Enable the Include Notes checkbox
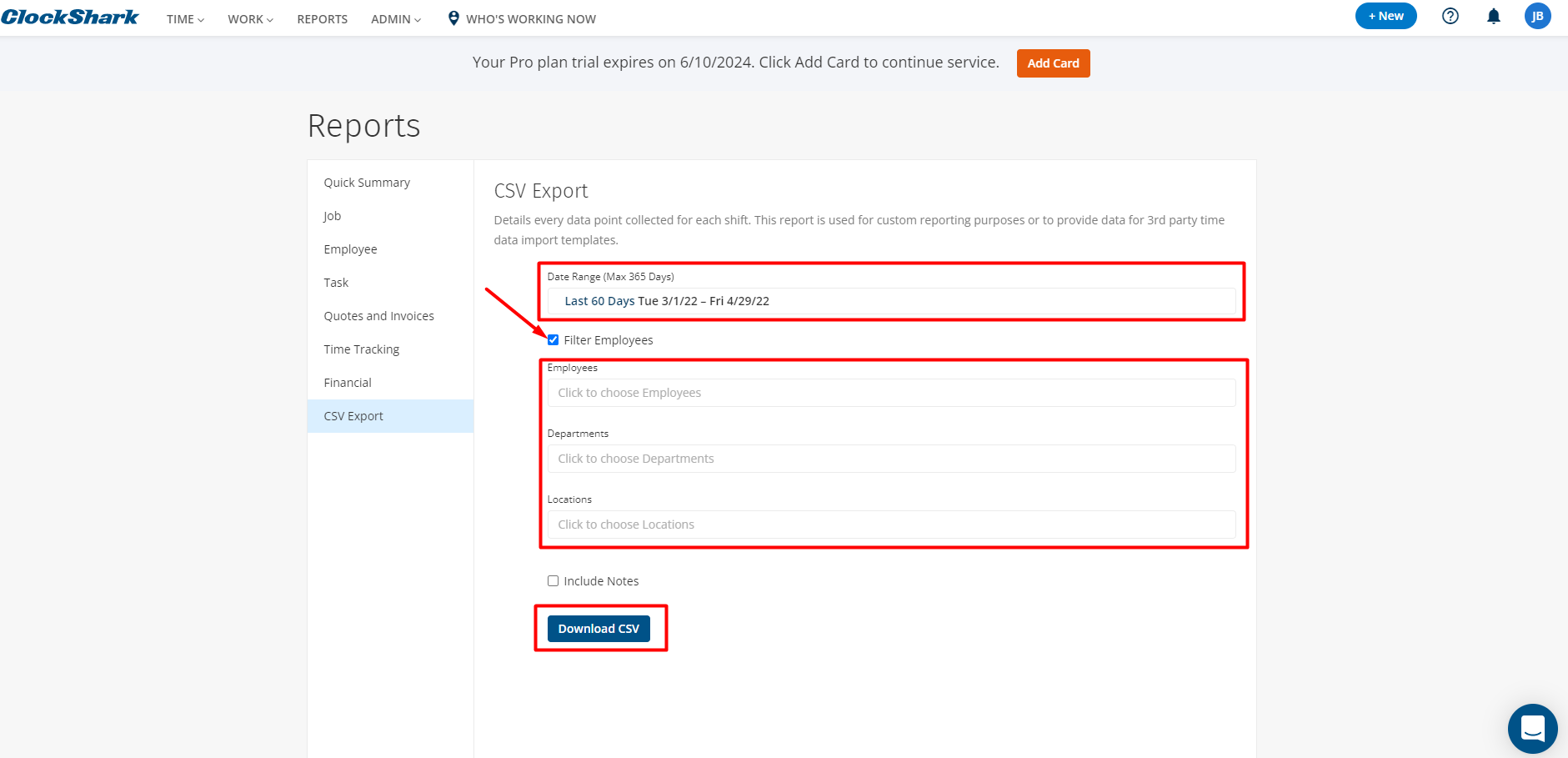The image size is (1568, 758). 553,581
